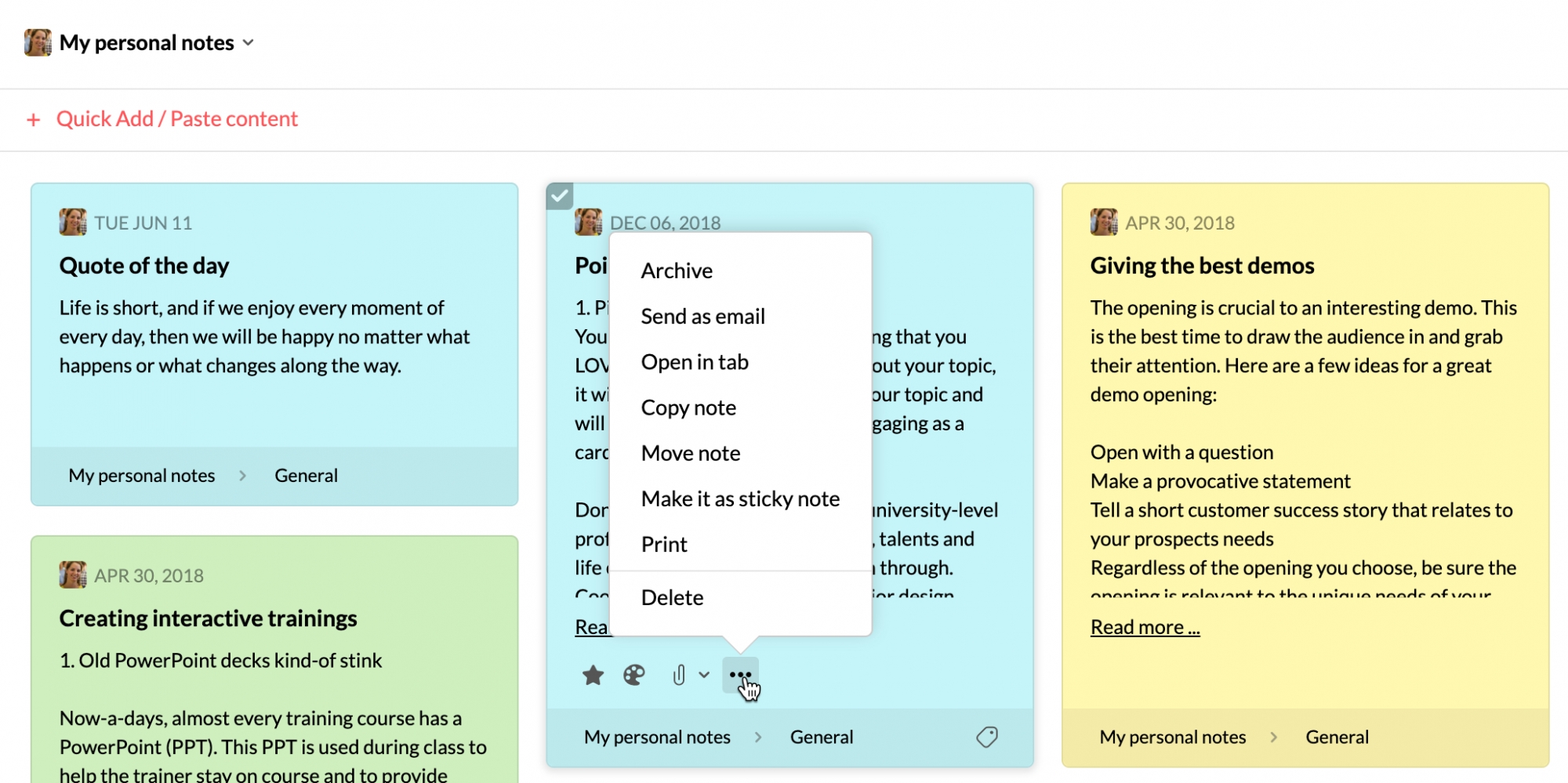Viewport: 1568px width, 783px height.
Task: Open the color palette icon
Action: pyautogui.click(x=634, y=675)
